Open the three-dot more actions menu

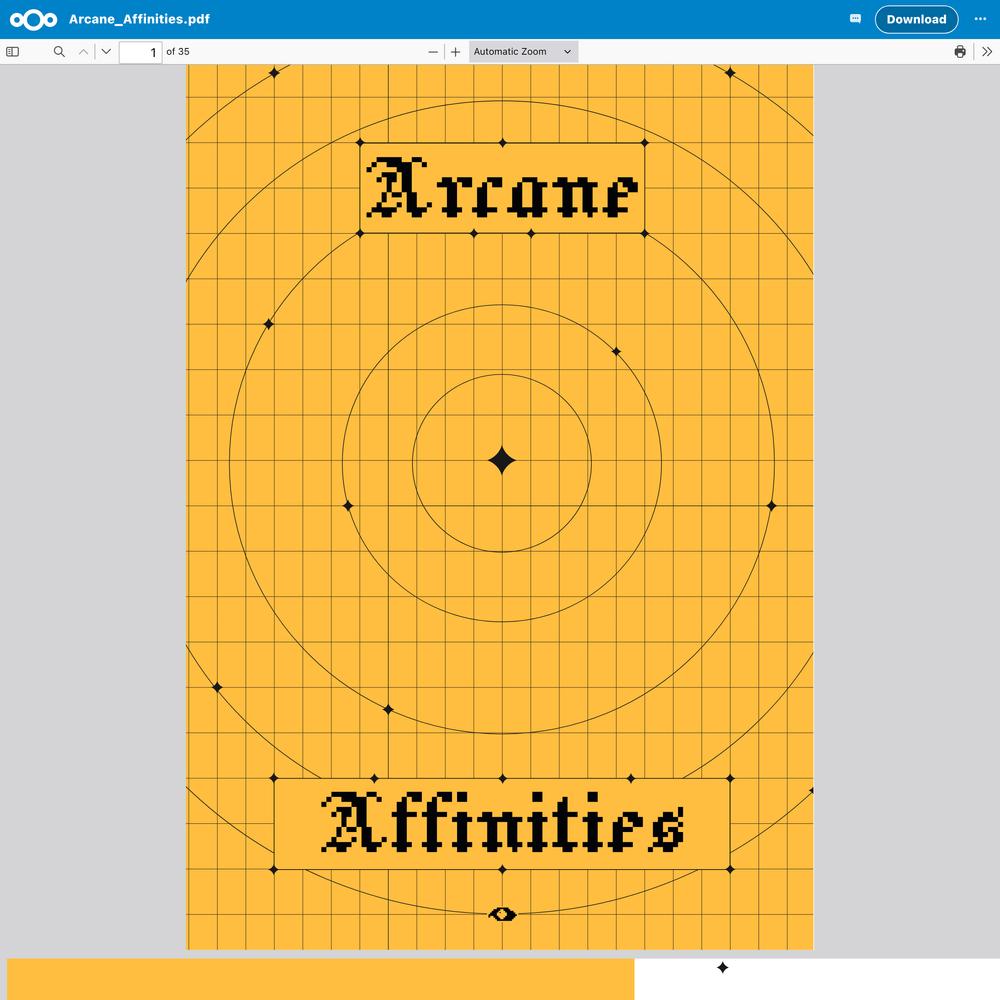pyautogui.click(x=980, y=19)
